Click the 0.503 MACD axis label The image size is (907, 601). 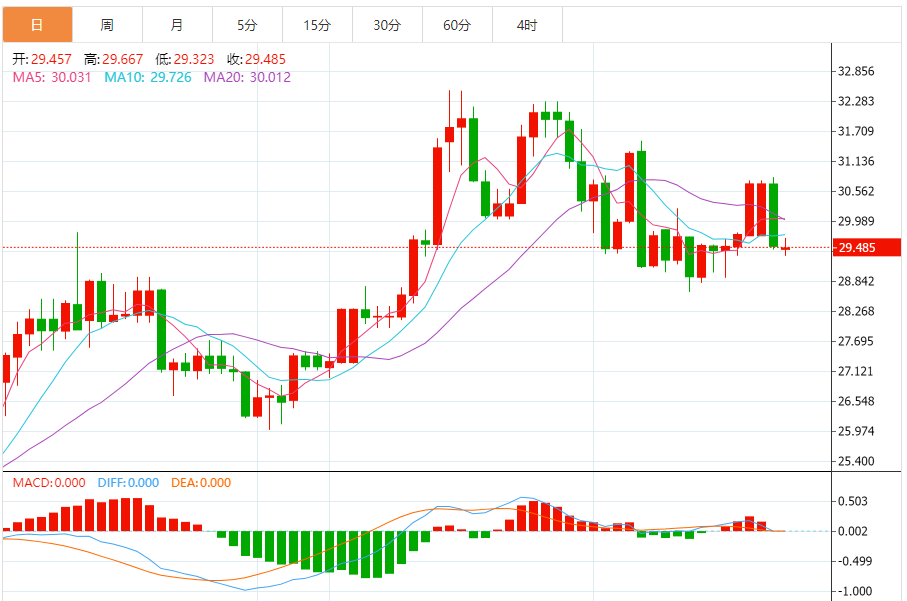tap(853, 501)
